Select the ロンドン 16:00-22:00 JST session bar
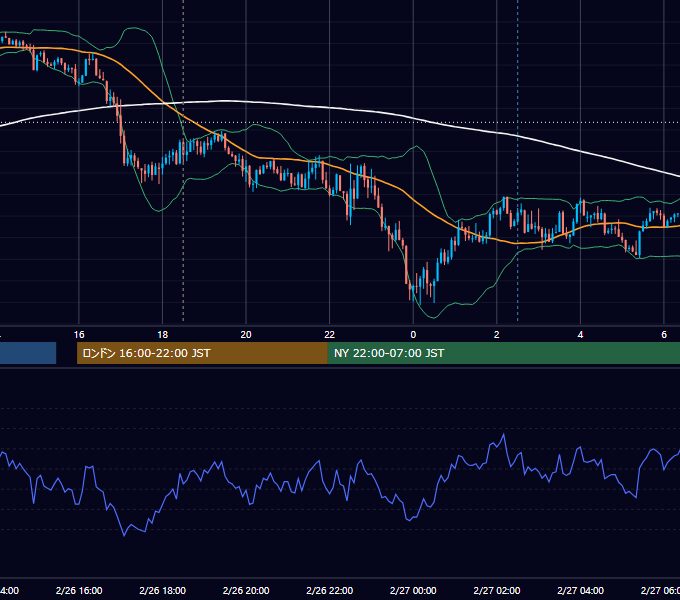The width and height of the screenshot is (680, 600). 202,353
